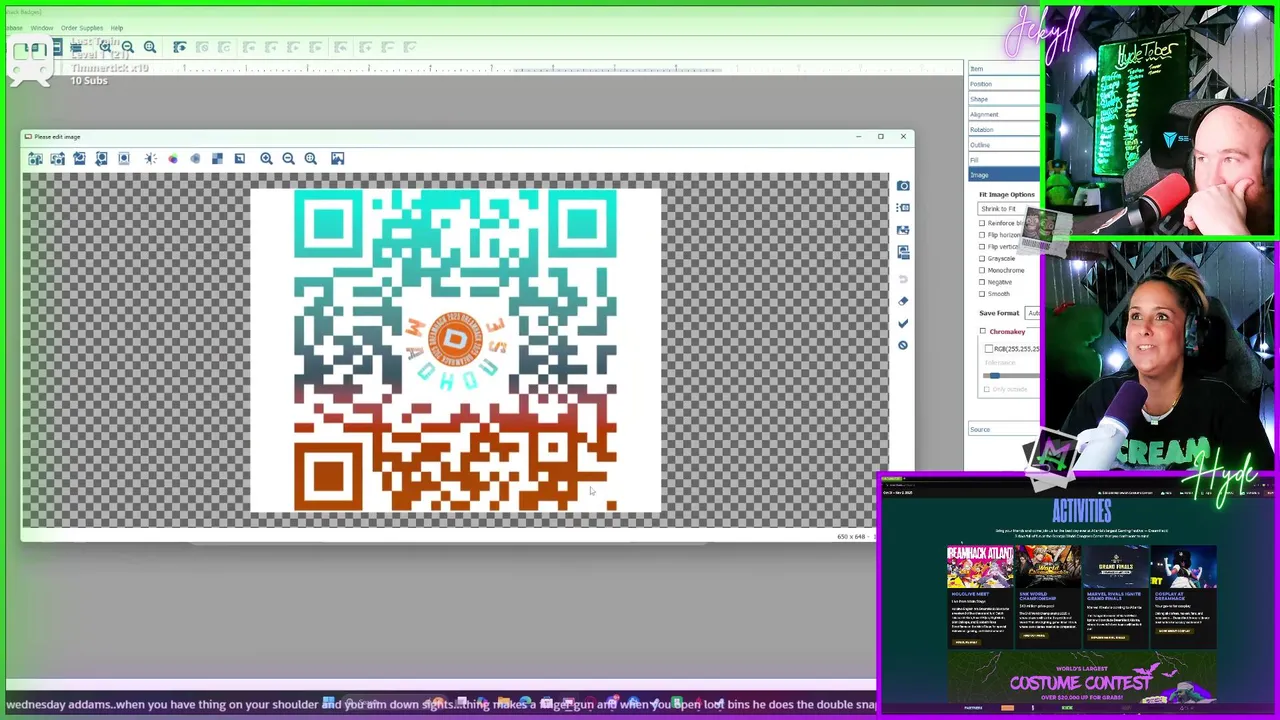
Task: Click the Tolerance slider handle
Action: tap(994, 375)
